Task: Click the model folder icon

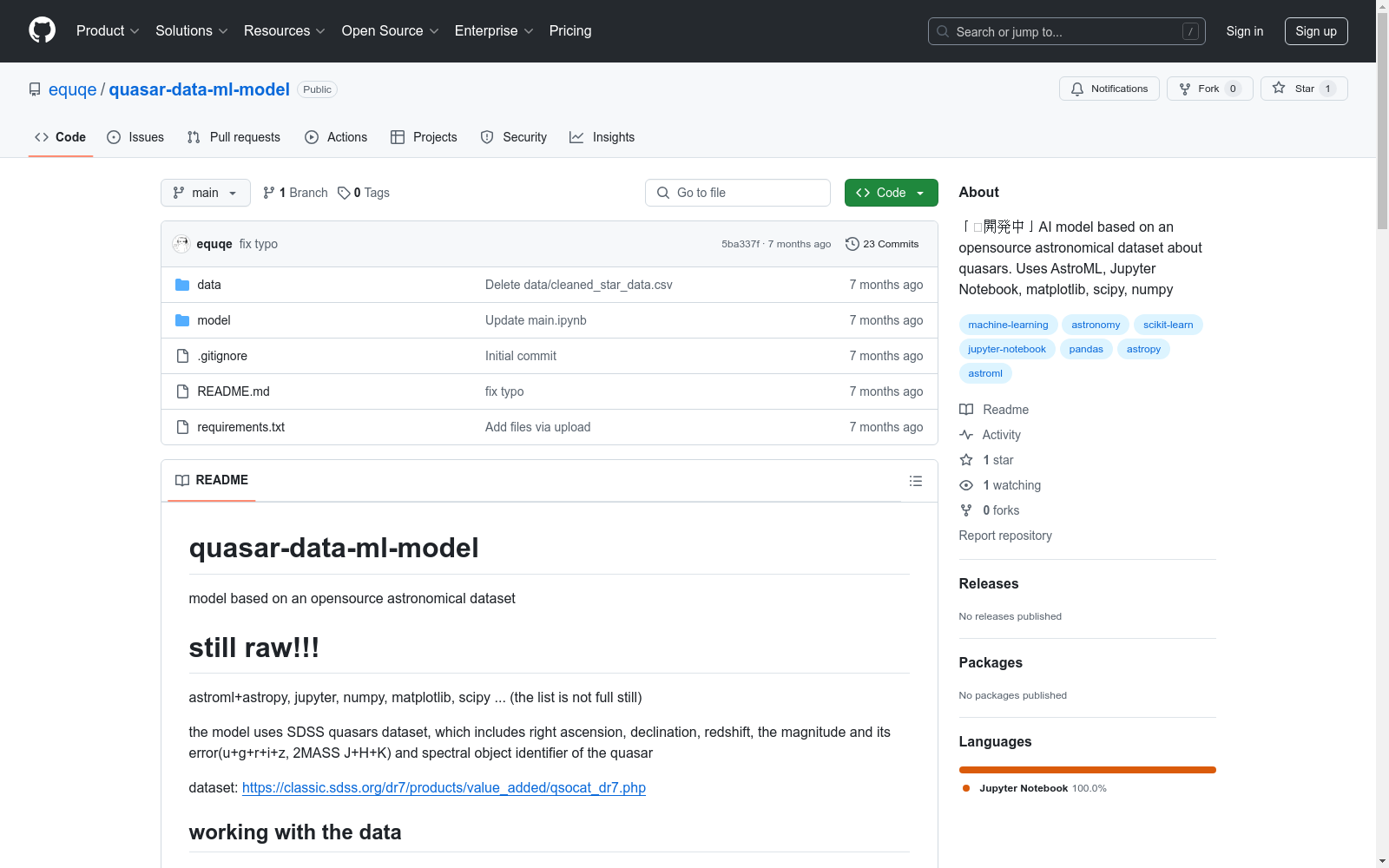Action: pos(182,320)
